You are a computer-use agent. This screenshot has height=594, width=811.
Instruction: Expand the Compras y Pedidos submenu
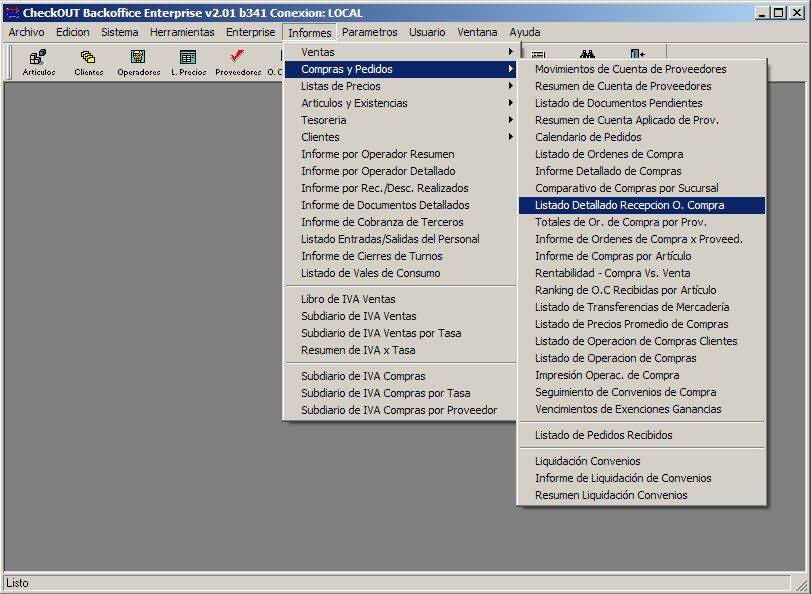point(400,69)
